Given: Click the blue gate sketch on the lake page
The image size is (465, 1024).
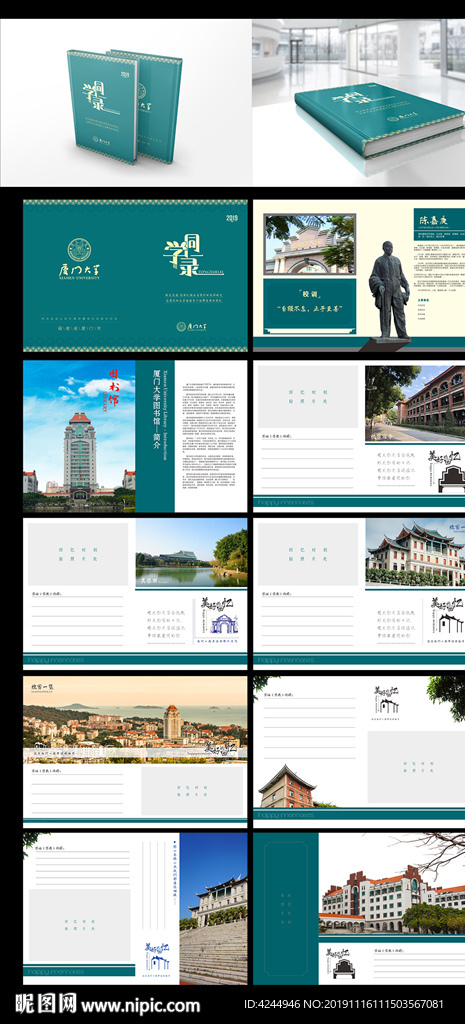Looking at the screenshot, I should [x=224, y=625].
